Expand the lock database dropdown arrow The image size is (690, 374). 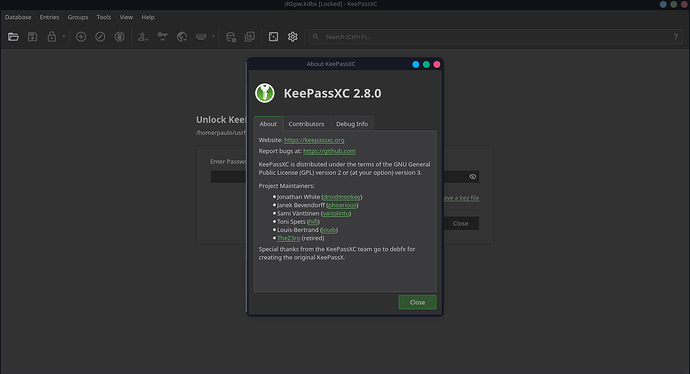pos(64,37)
